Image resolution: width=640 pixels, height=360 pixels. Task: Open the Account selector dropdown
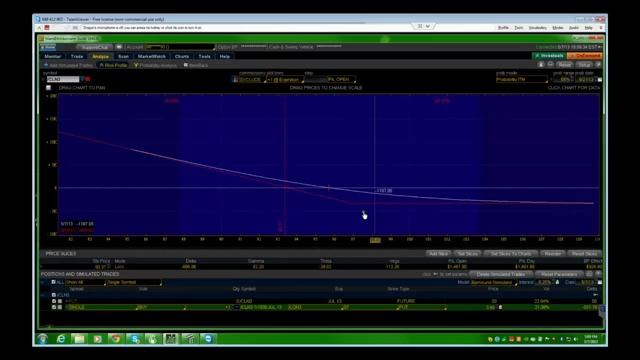click(x=180, y=47)
